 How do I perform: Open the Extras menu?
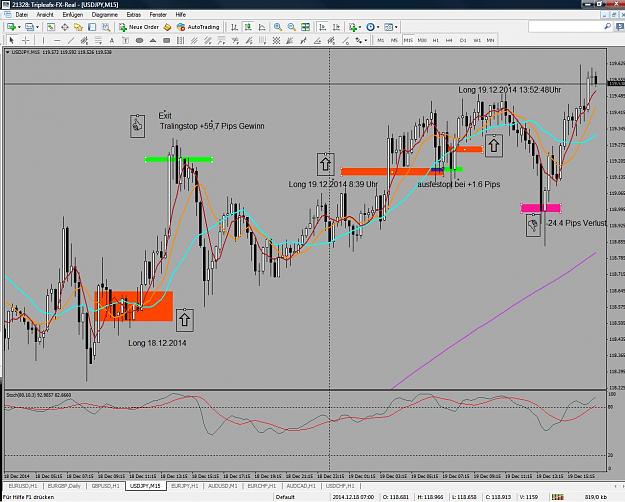point(134,15)
